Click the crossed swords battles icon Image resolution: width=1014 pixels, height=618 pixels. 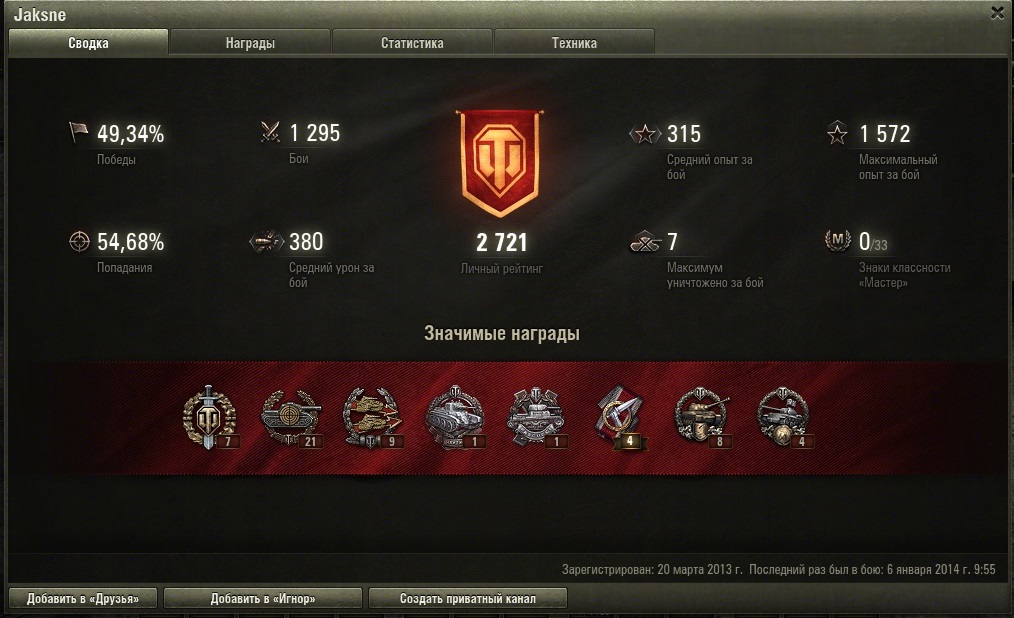[270, 132]
